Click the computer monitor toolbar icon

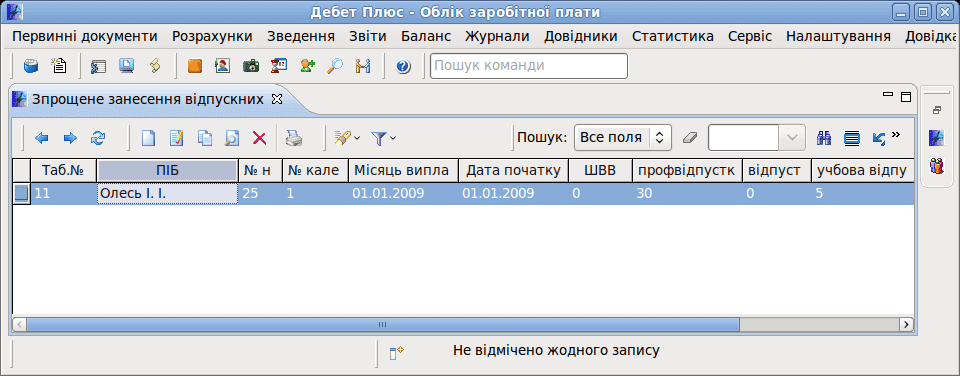[x=126, y=66]
